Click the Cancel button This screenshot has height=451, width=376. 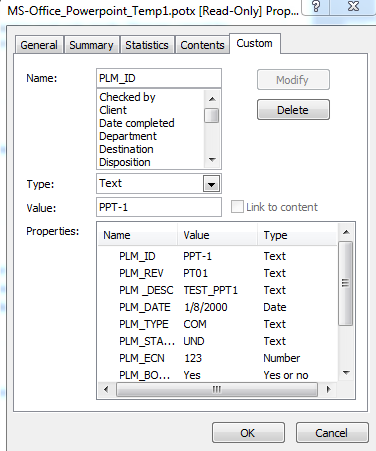pyautogui.click(x=332, y=433)
